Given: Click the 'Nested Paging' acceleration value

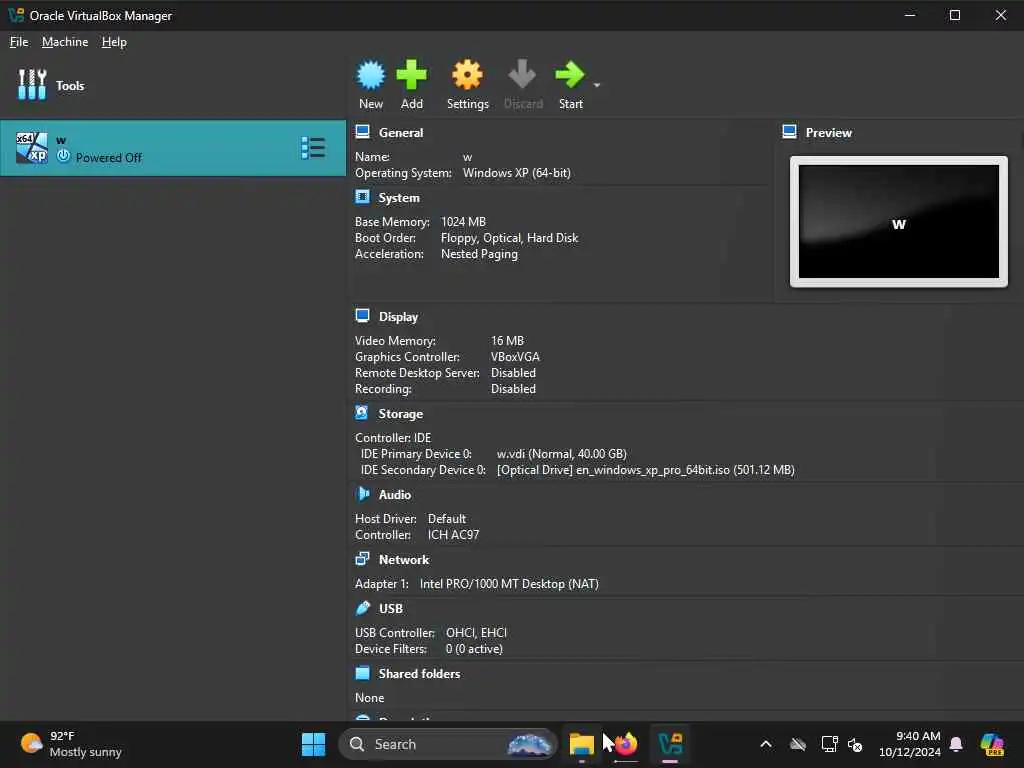Looking at the screenshot, I should coord(479,254).
